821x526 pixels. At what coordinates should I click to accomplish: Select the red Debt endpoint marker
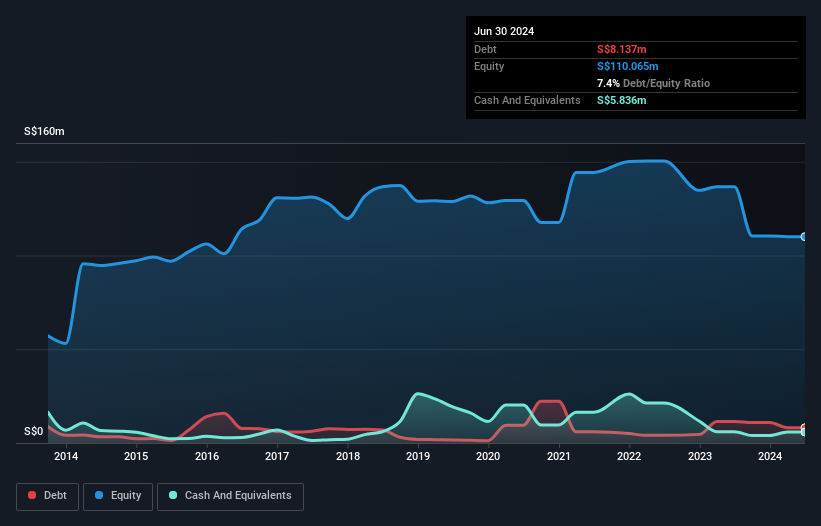coord(804,428)
